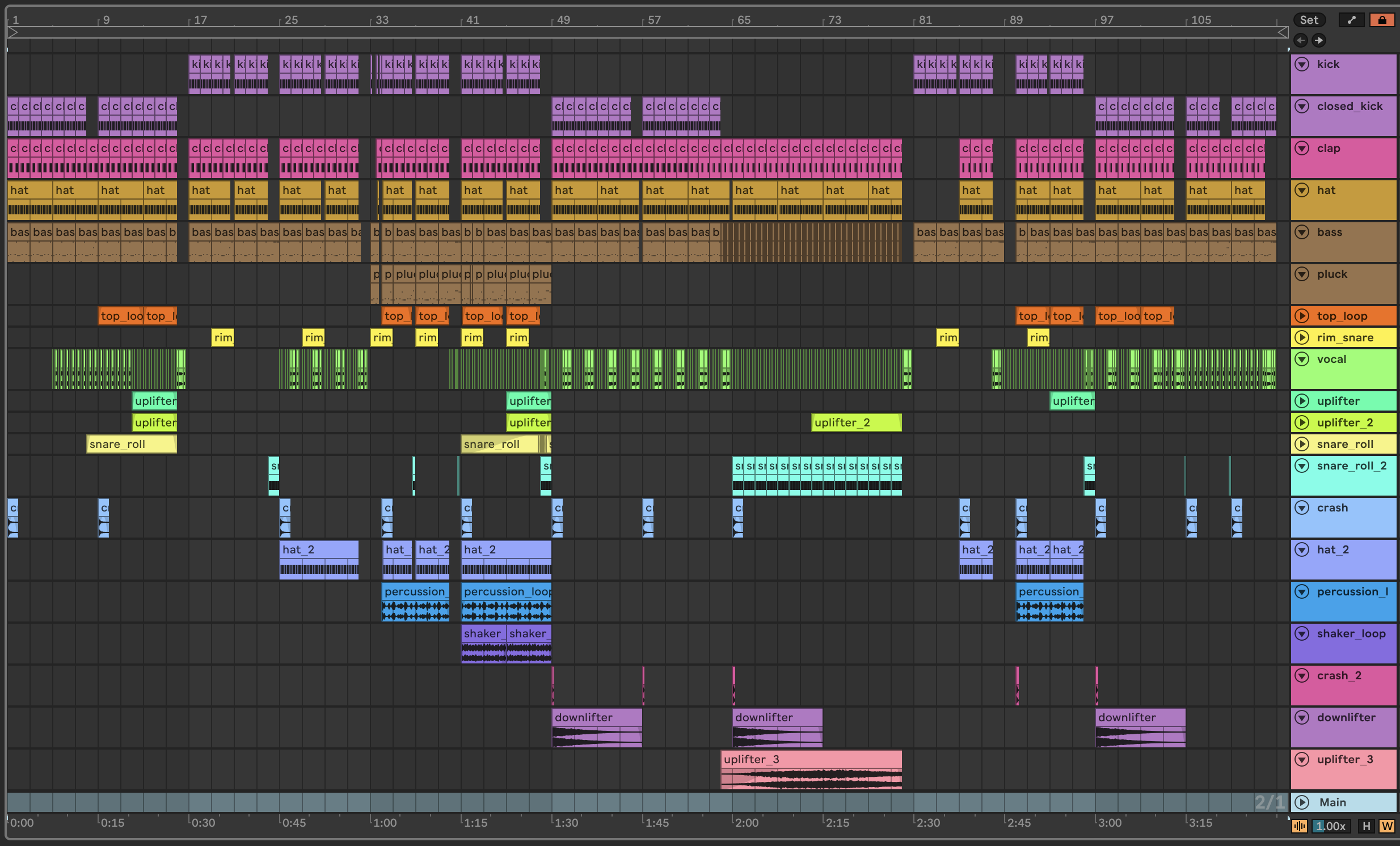Toggle the H height optimize button
Screen dimensions: 1400x846
click(x=1367, y=826)
